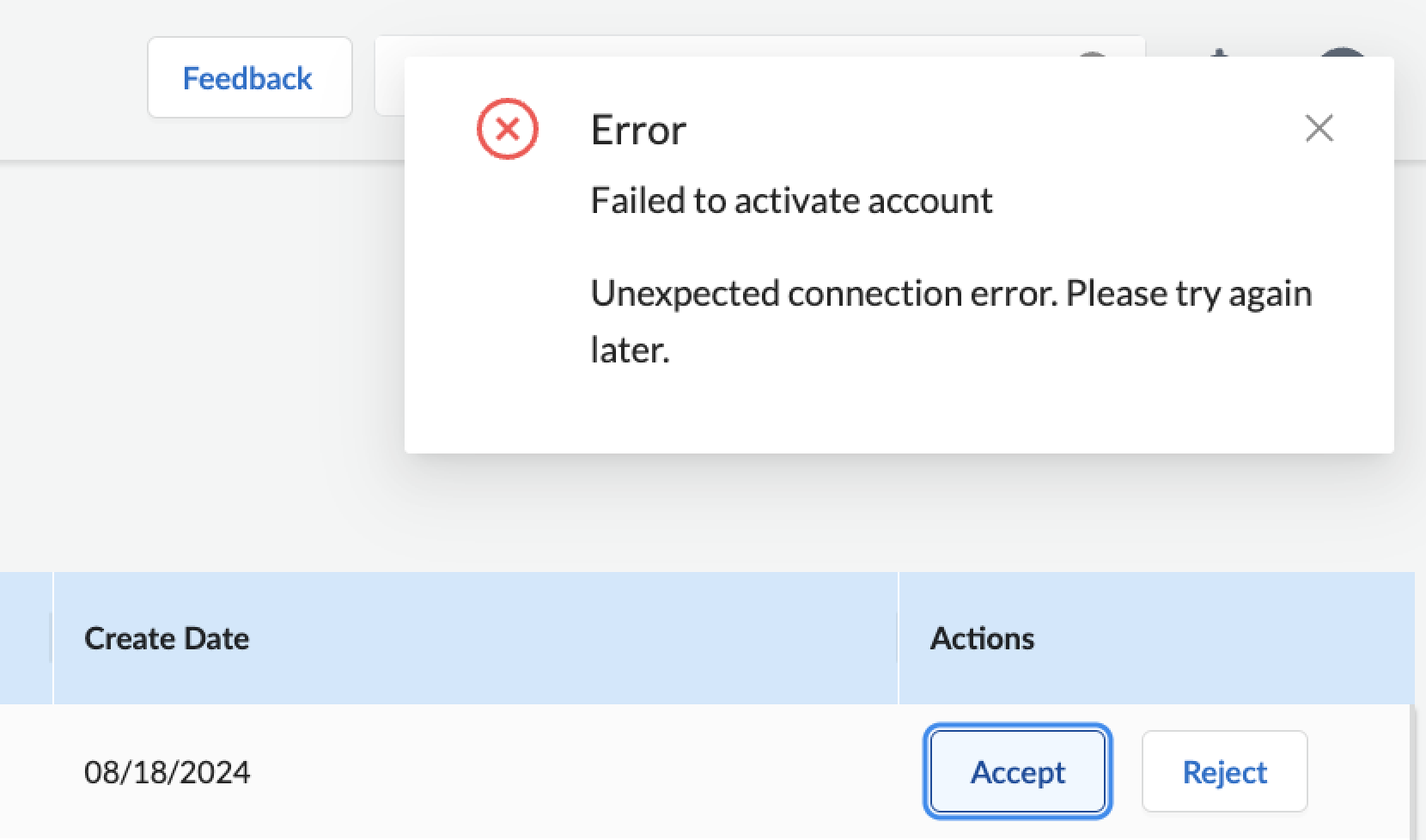The image size is (1426, 840).
Task: Select the 08/18/2024 date cell
Action: pos(168,771)
